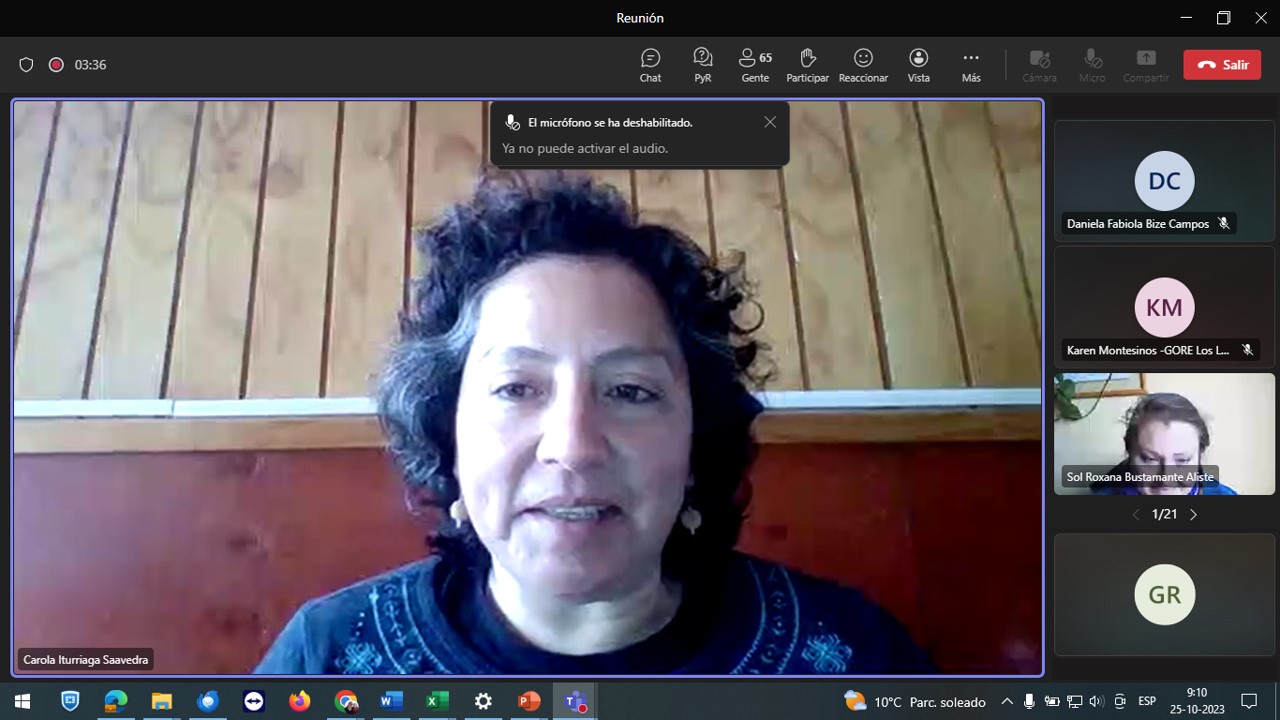Toggle the Micro microphone button

click(1093, 65)
